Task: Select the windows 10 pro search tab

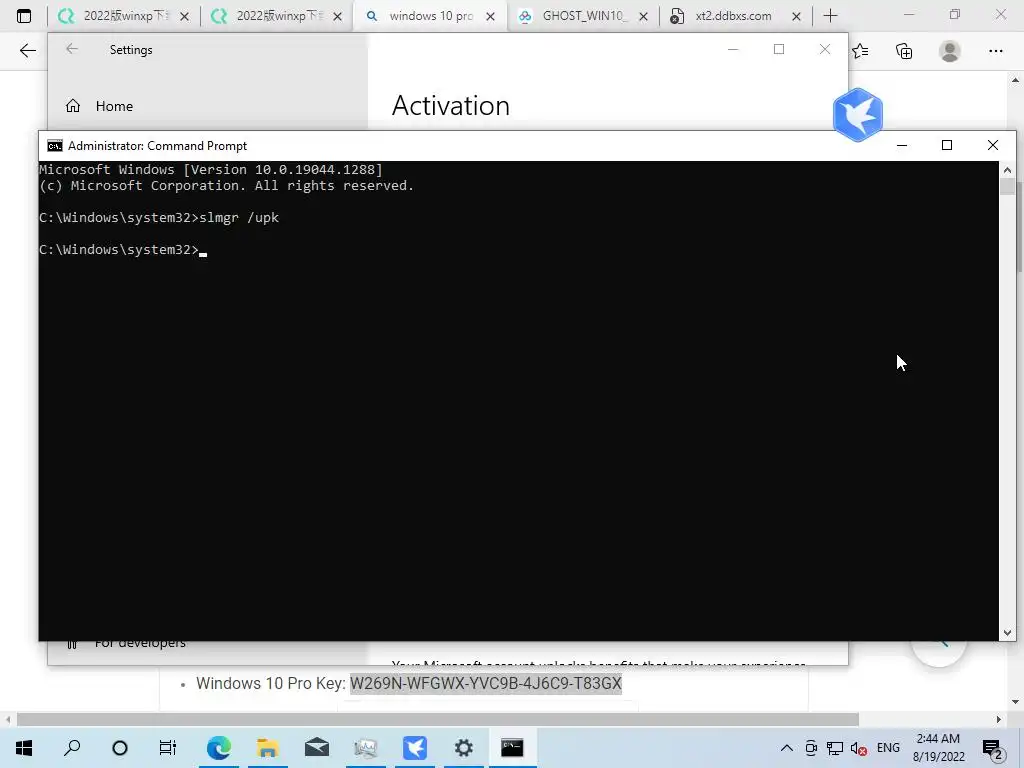Action: tap(430, 16)
